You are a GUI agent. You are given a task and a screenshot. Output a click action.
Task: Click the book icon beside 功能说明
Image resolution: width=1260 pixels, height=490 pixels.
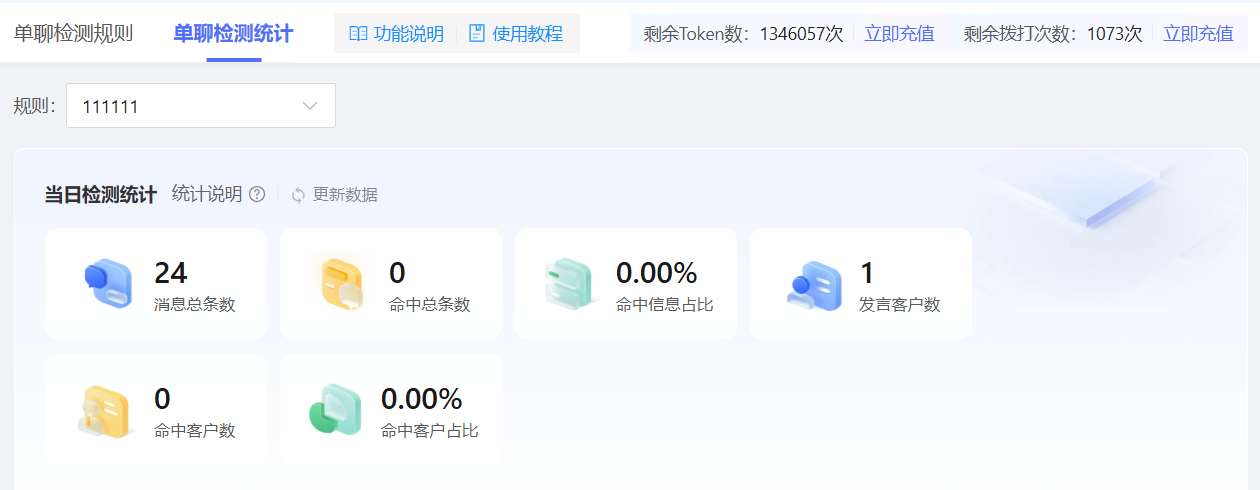pyautogui.click(x=358, y=34)
